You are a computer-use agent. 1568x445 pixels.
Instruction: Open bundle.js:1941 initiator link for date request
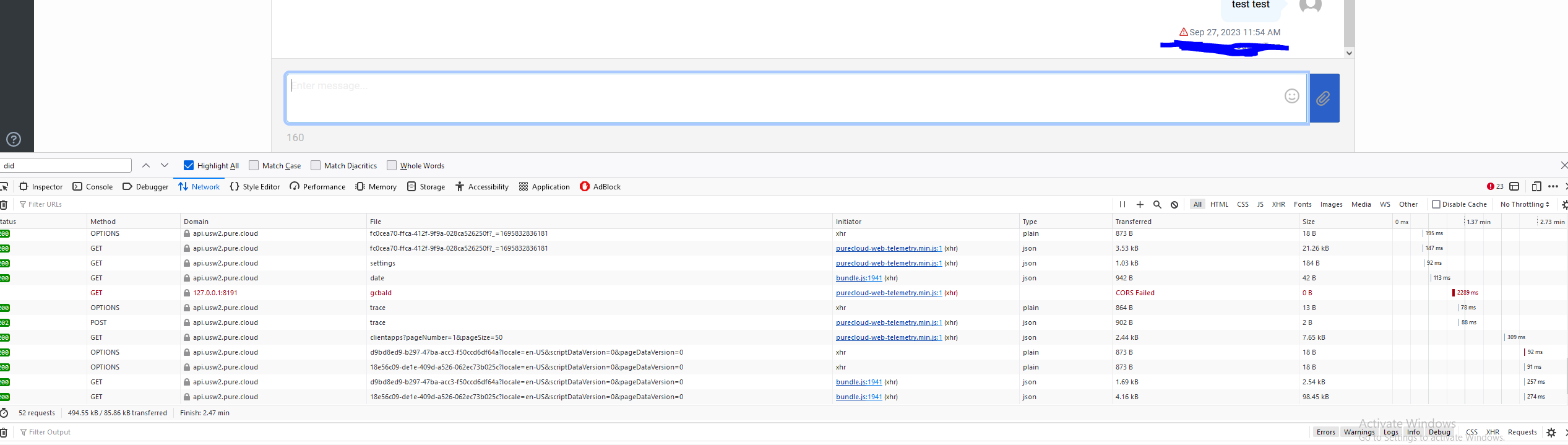(x=859, y=278)
